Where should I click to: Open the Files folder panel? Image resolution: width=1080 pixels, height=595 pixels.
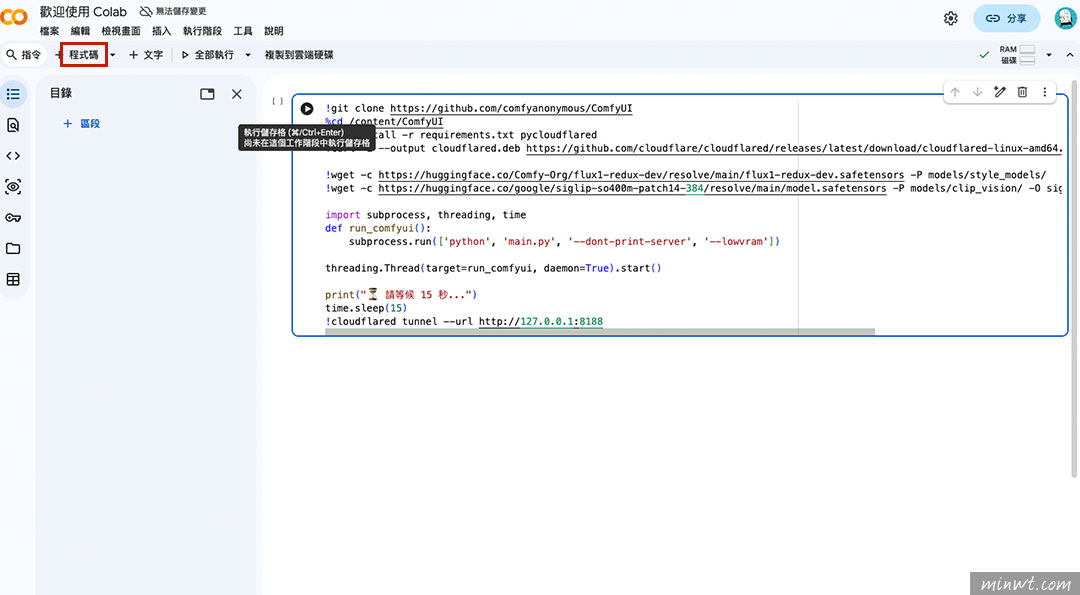point(13,249)
